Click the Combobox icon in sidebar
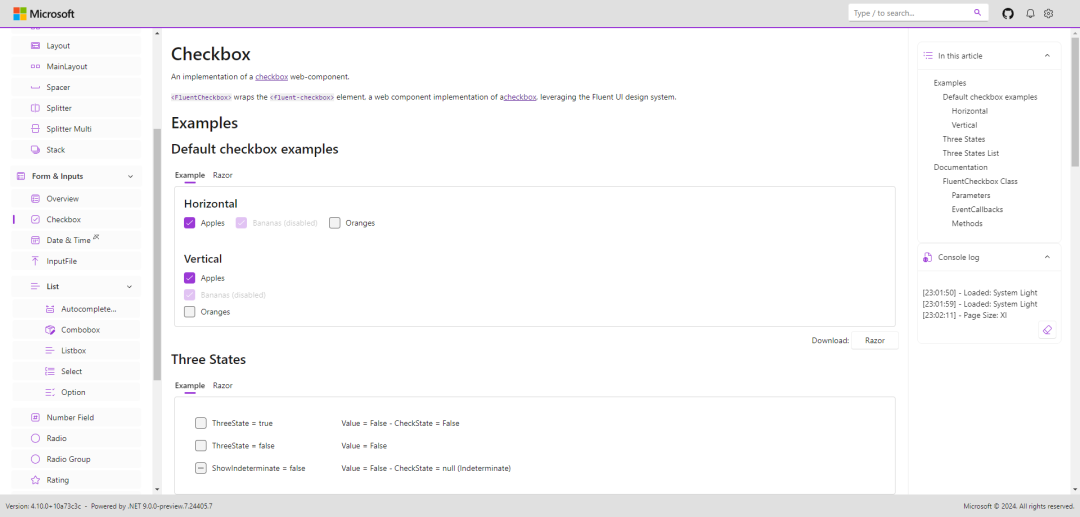The height and width of the screenshot is (517, 1080). (x=51, y=330)
